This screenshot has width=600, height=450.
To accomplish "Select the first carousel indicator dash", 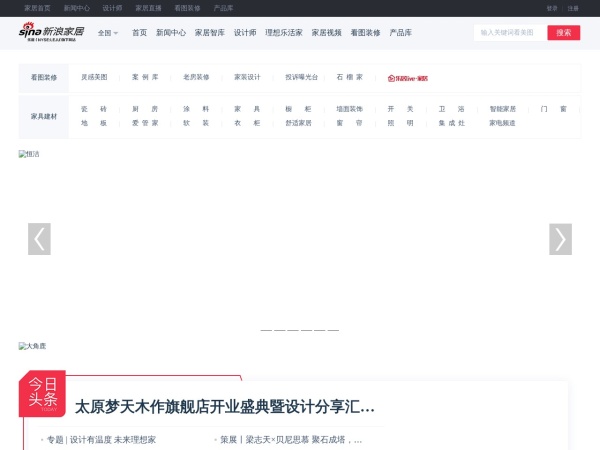I will click(x=266, y=330).
